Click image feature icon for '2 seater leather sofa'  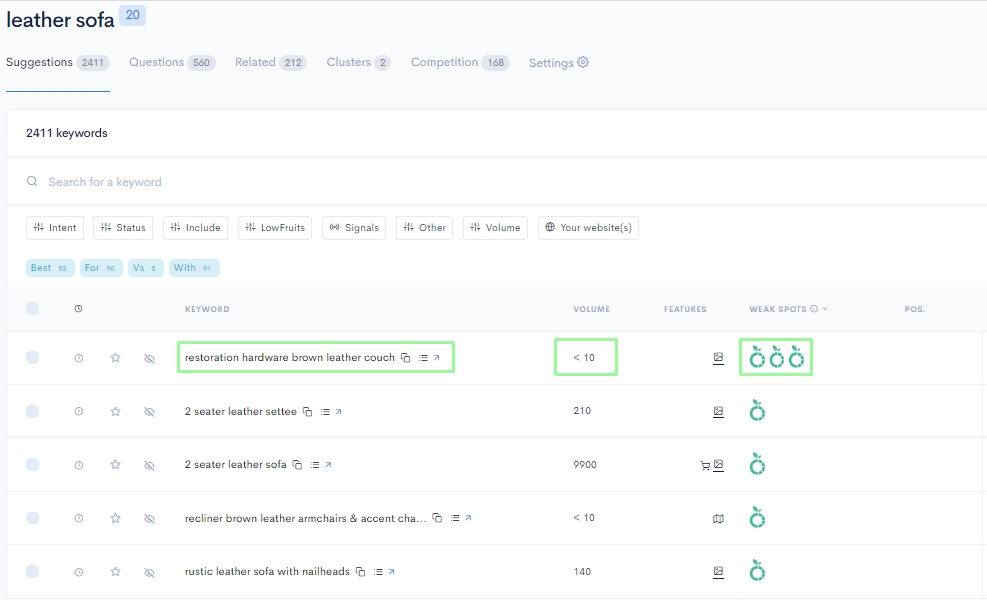(718, 465)
